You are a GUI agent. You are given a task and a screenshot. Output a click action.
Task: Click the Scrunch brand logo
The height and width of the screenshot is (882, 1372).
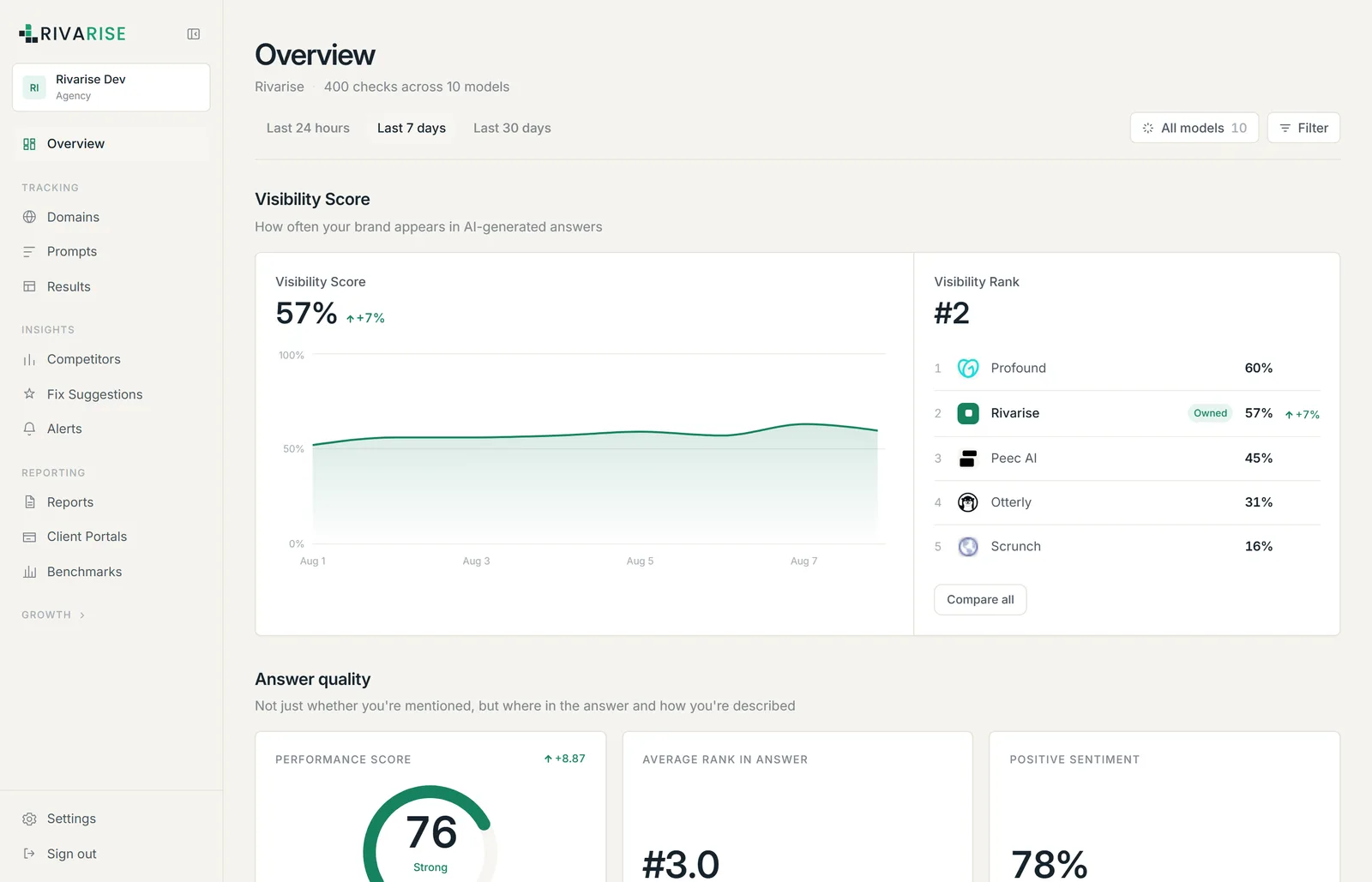pyautogui.click(x=968, y=546)
